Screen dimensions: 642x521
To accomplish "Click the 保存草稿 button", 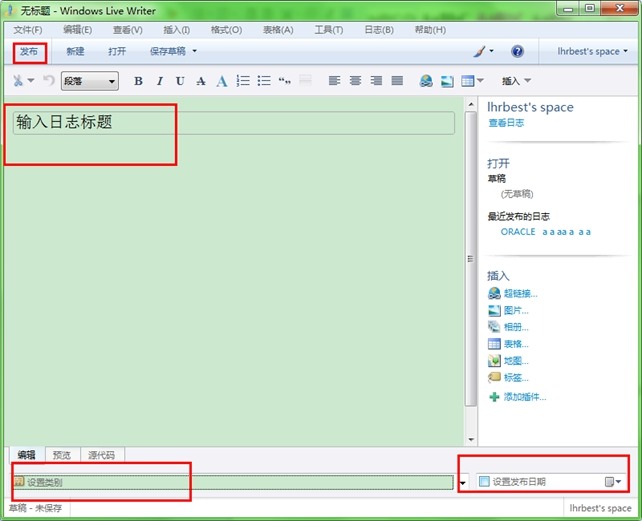I will [x=168, y=51].
